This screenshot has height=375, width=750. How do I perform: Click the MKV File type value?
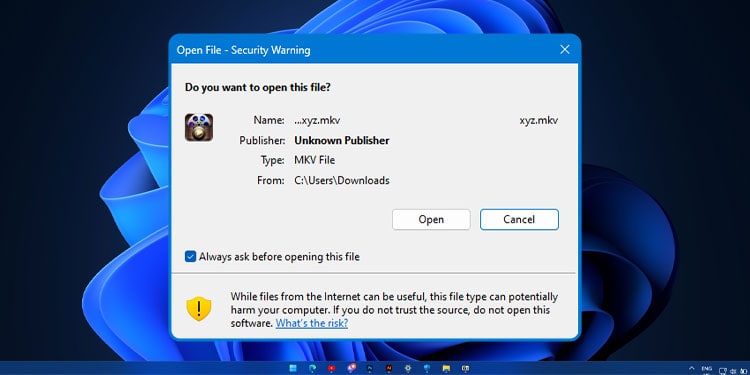315,160
